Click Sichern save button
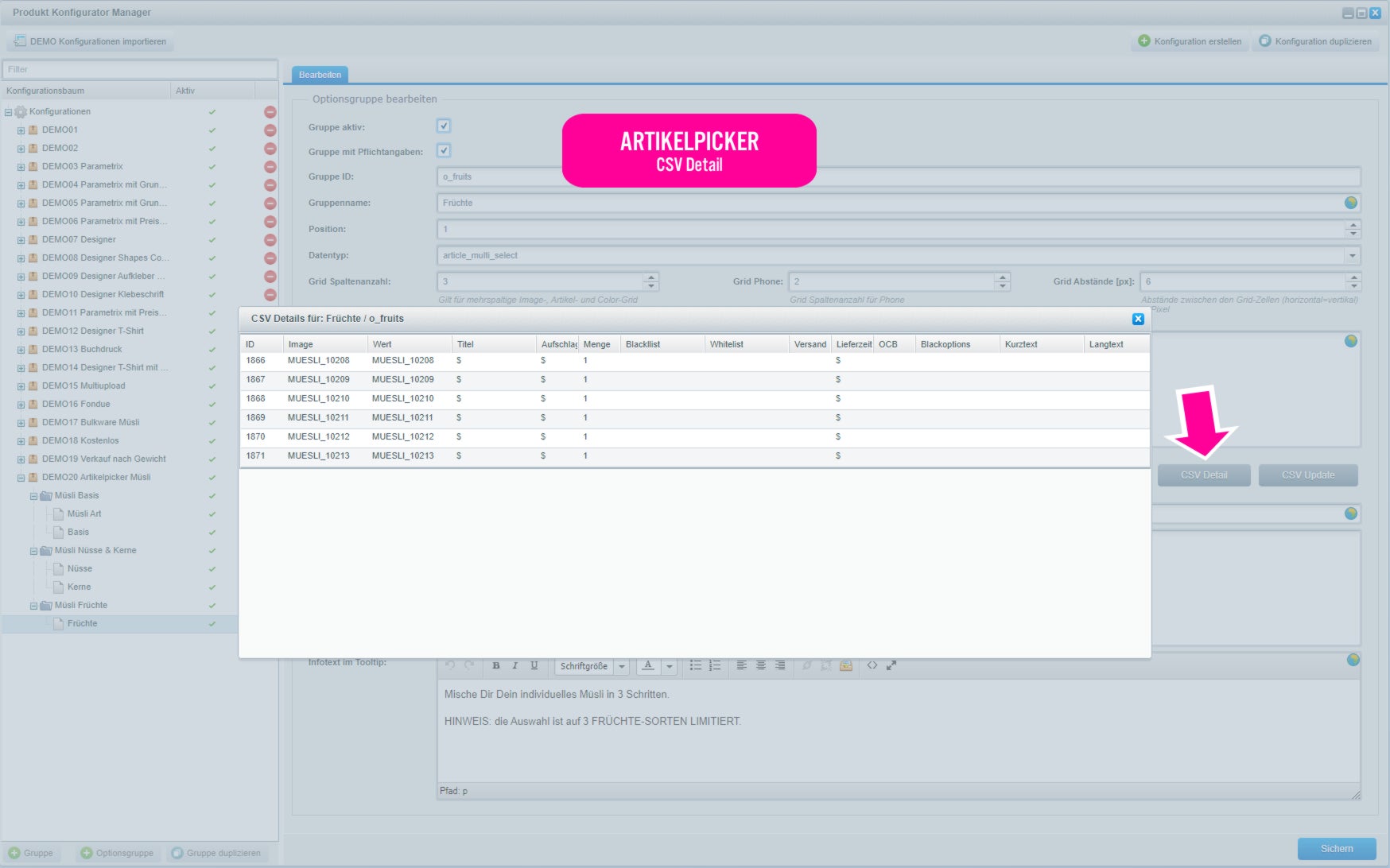Image resolution: width=1390 pixels, height=868 pixels. (1337, 849)
